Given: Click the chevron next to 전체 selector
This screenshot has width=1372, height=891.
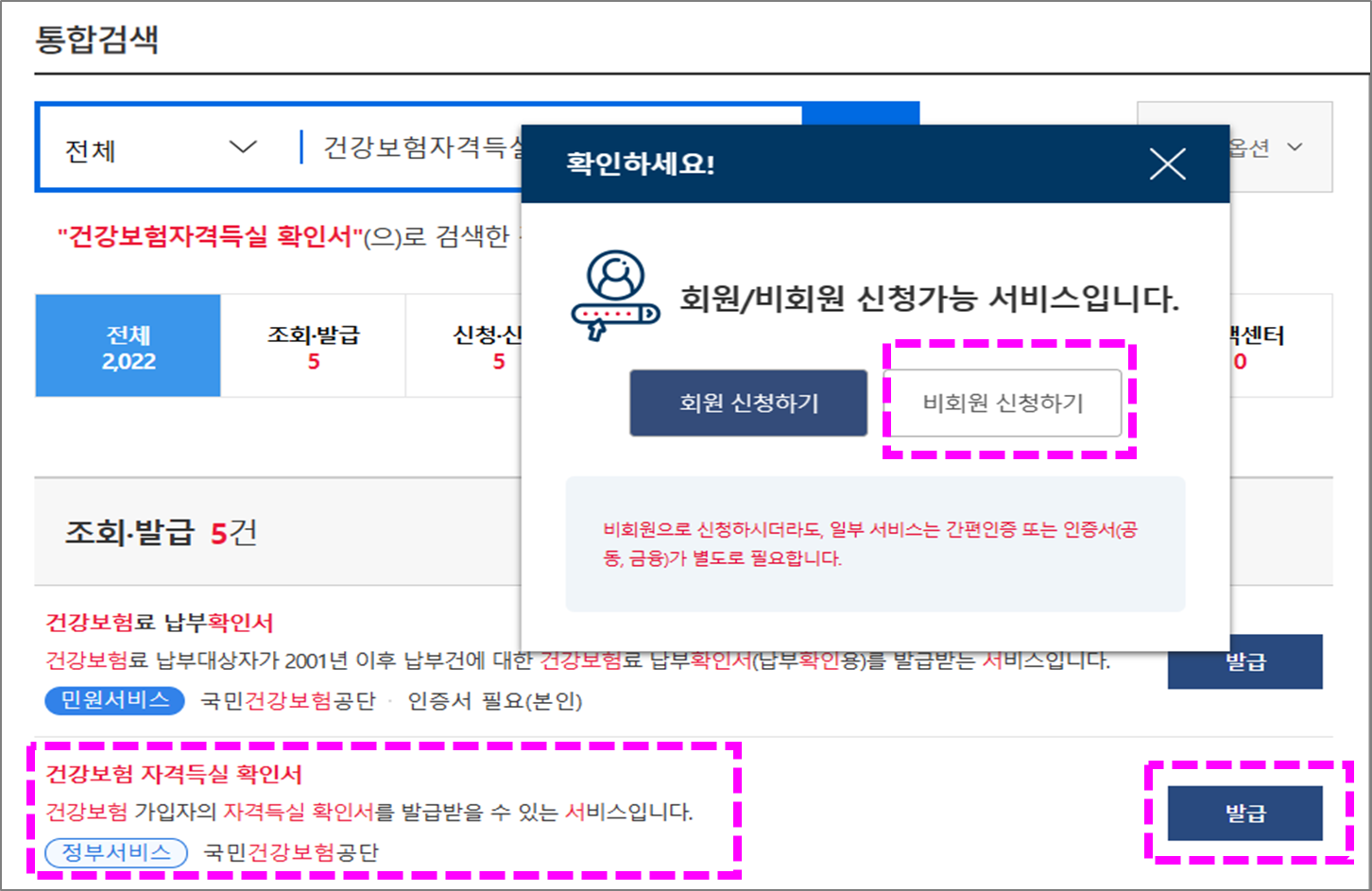Looking at the screenshot, I should (243, 148).
